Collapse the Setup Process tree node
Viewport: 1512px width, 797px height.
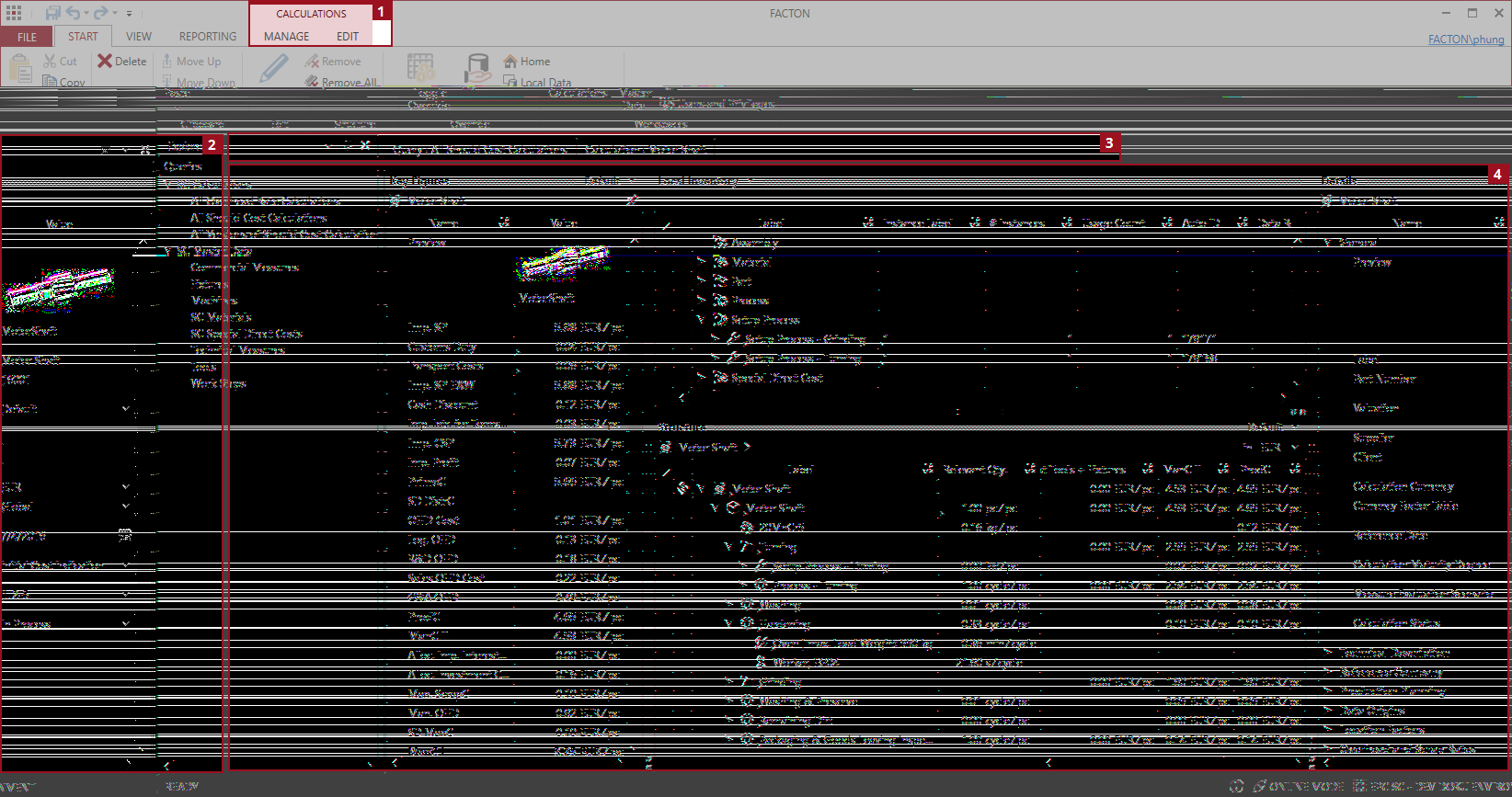click(x=702, y=320)
